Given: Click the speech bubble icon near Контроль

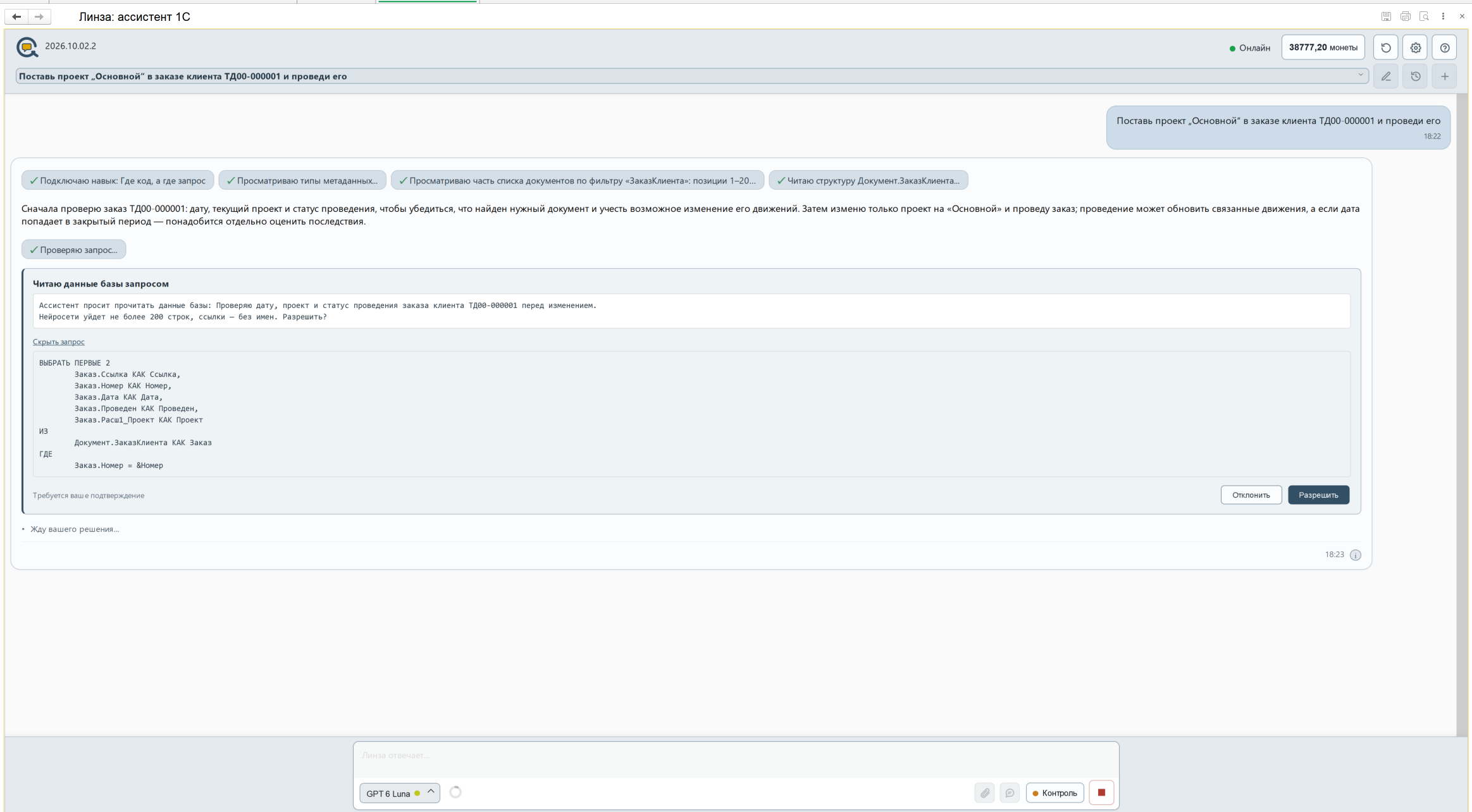Looking at the screenshot, I should pyautogui.click(x=1010, y=792).
